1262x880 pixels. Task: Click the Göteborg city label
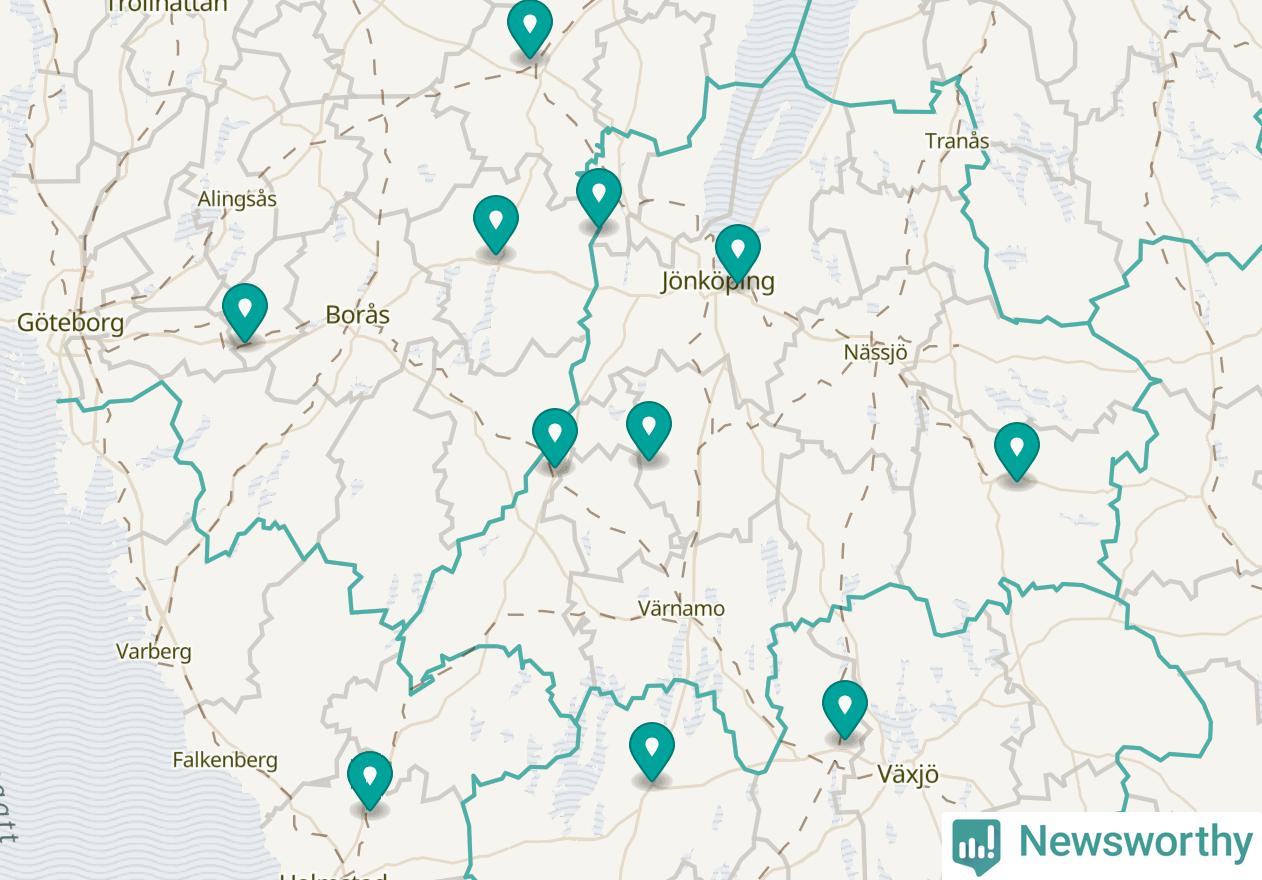tap(70, 322)
